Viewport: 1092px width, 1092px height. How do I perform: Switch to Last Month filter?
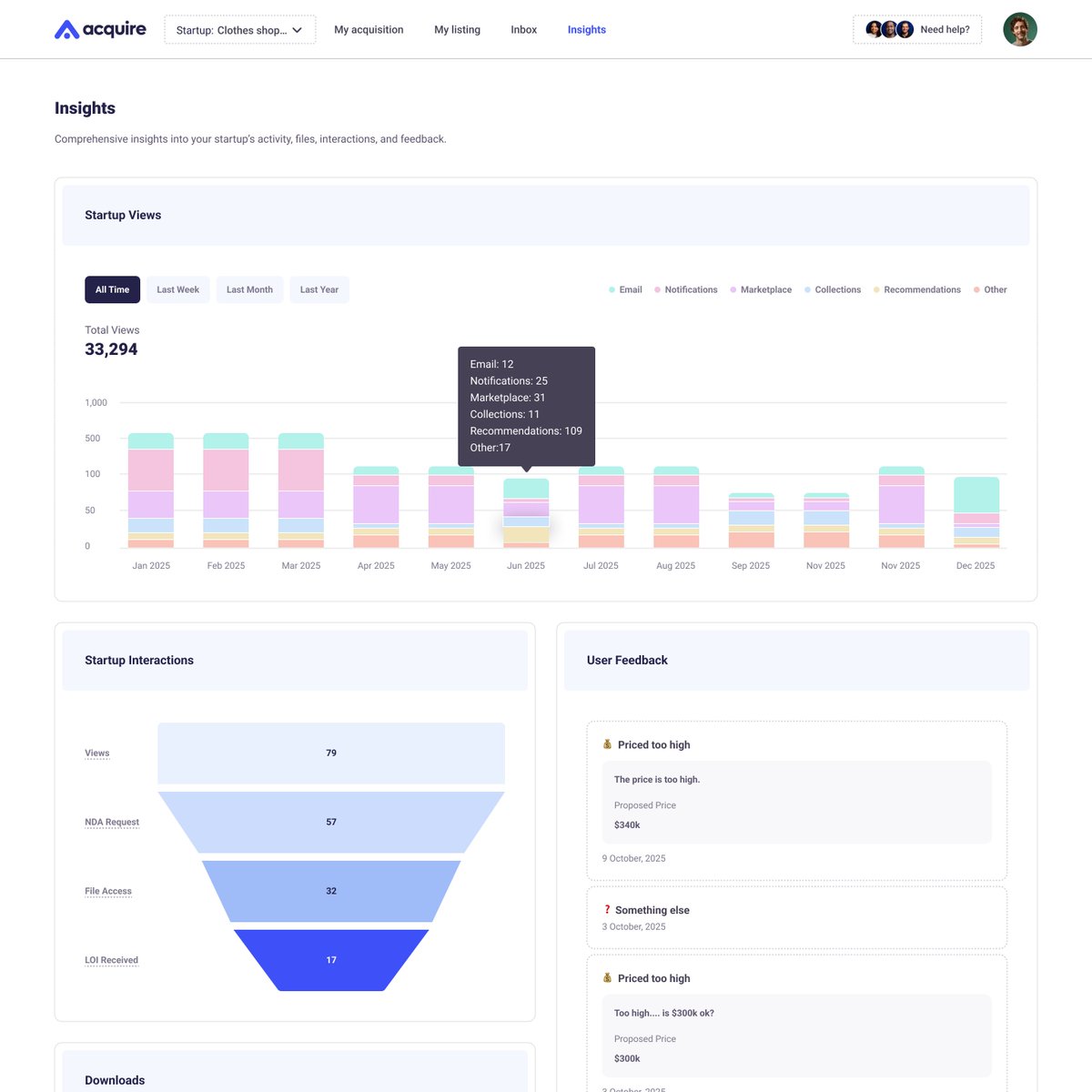(249, 289)
